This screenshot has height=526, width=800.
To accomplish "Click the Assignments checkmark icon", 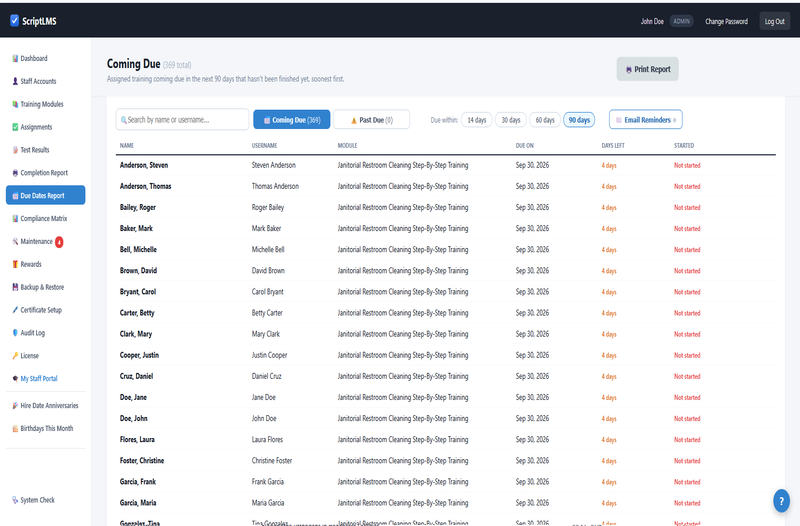I will [15, 127].
